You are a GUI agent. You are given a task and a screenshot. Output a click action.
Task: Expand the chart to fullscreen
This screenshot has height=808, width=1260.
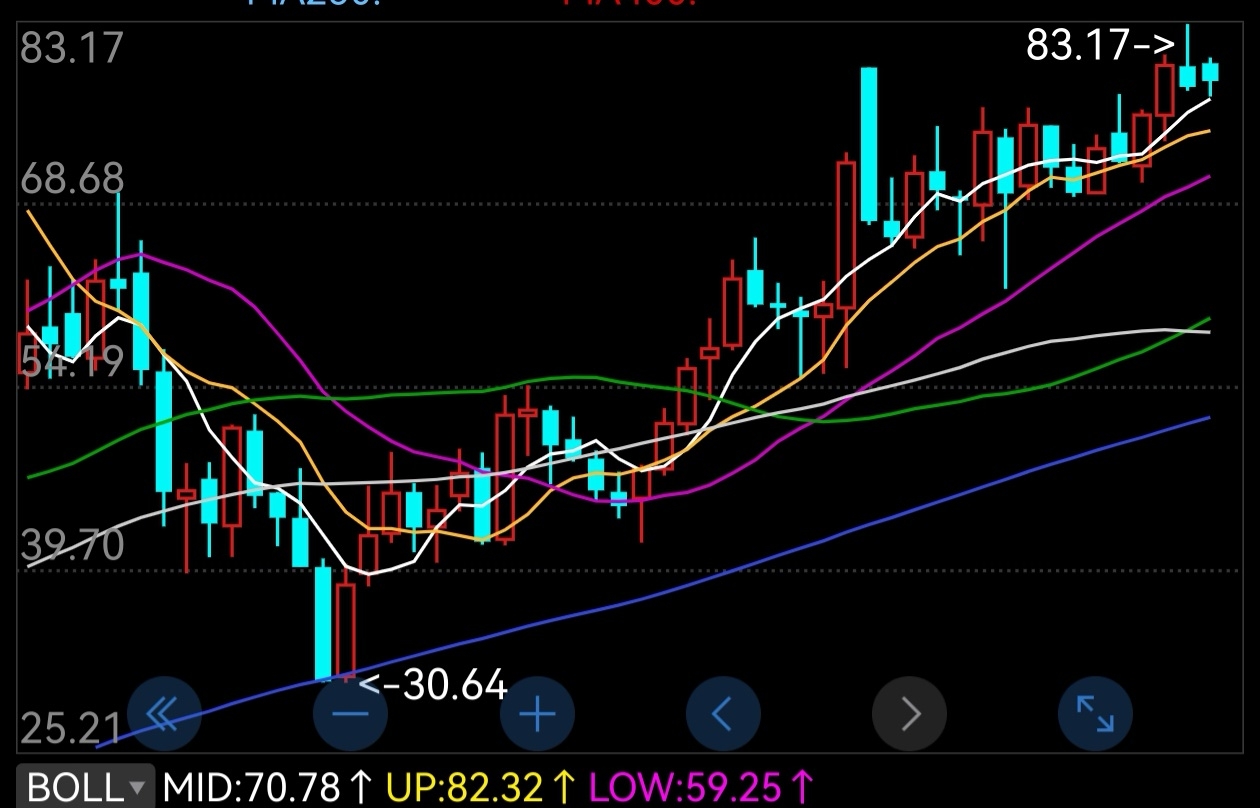point(1096,713)
